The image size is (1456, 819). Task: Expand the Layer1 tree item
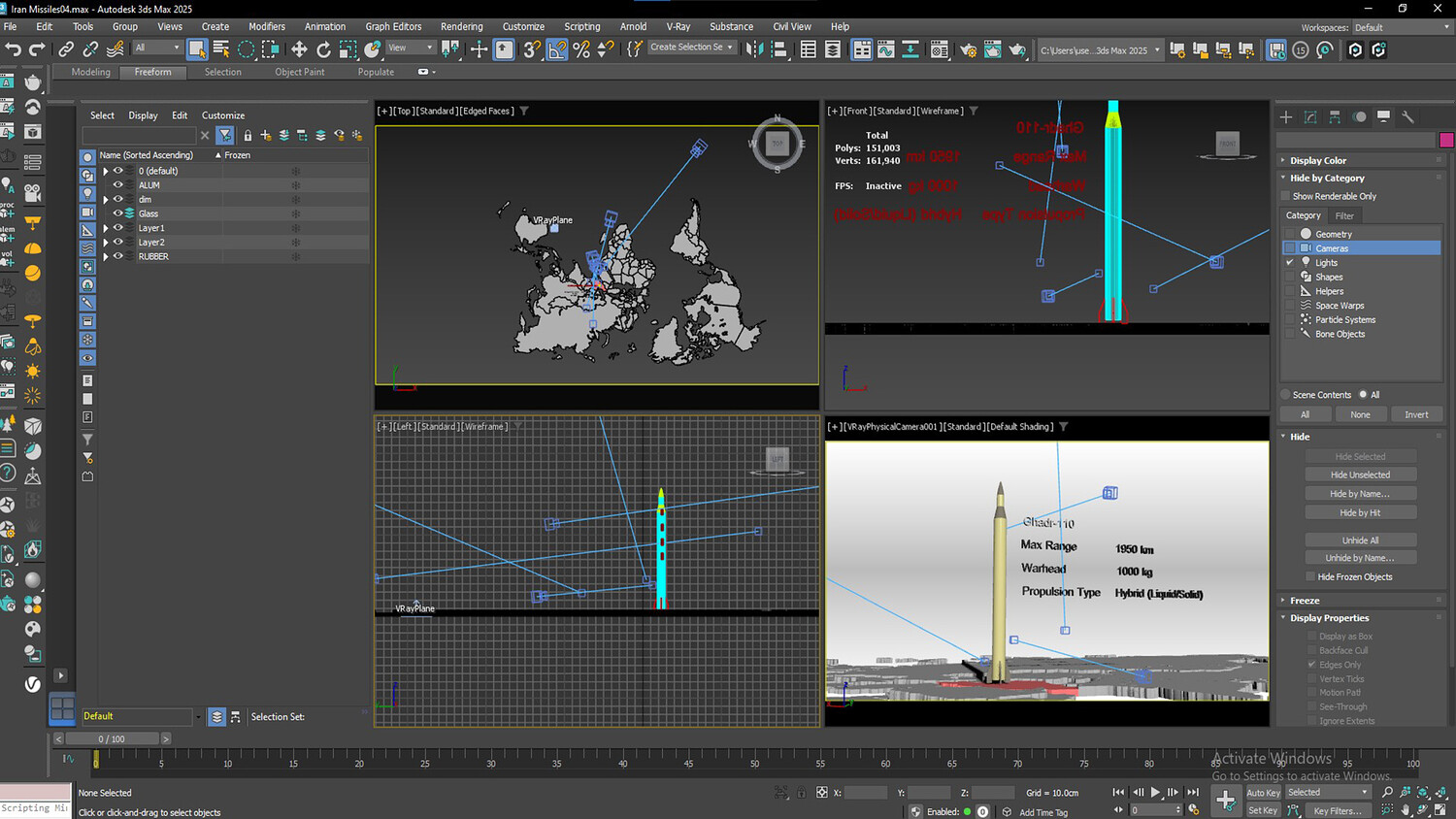point(106,228)
